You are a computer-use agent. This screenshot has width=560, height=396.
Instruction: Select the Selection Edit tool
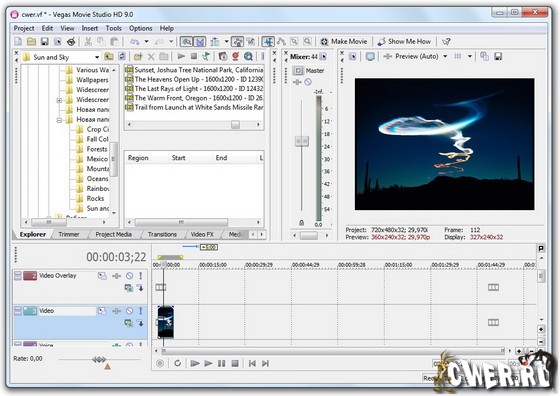click(x=294, y=42)
